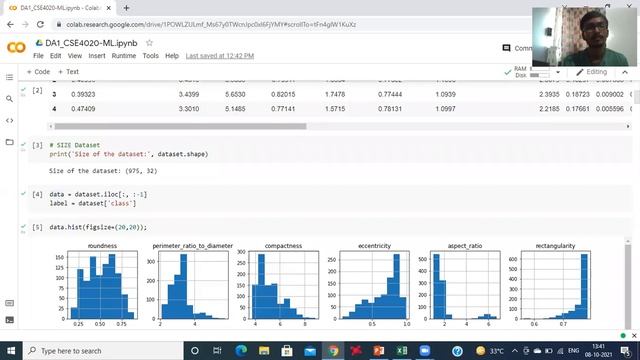Open PowerPoint from taskbar
The height and width of the screenshot is (360, 640).
point(379,351)
